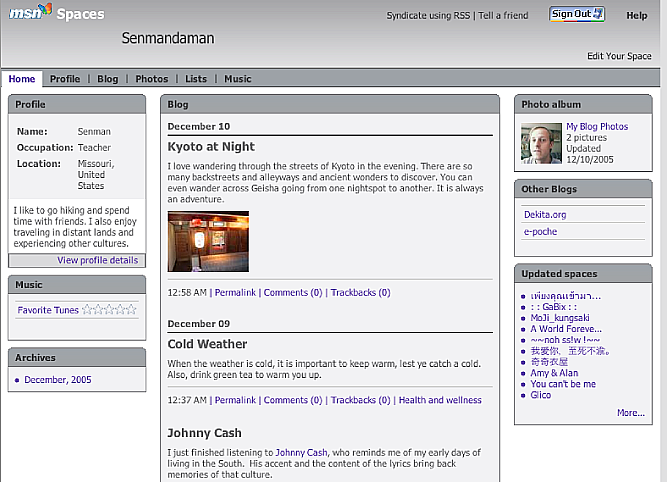Click Syndicate using RSS
The width and height of the screenshot is (667, 482).
click(428, 15)
